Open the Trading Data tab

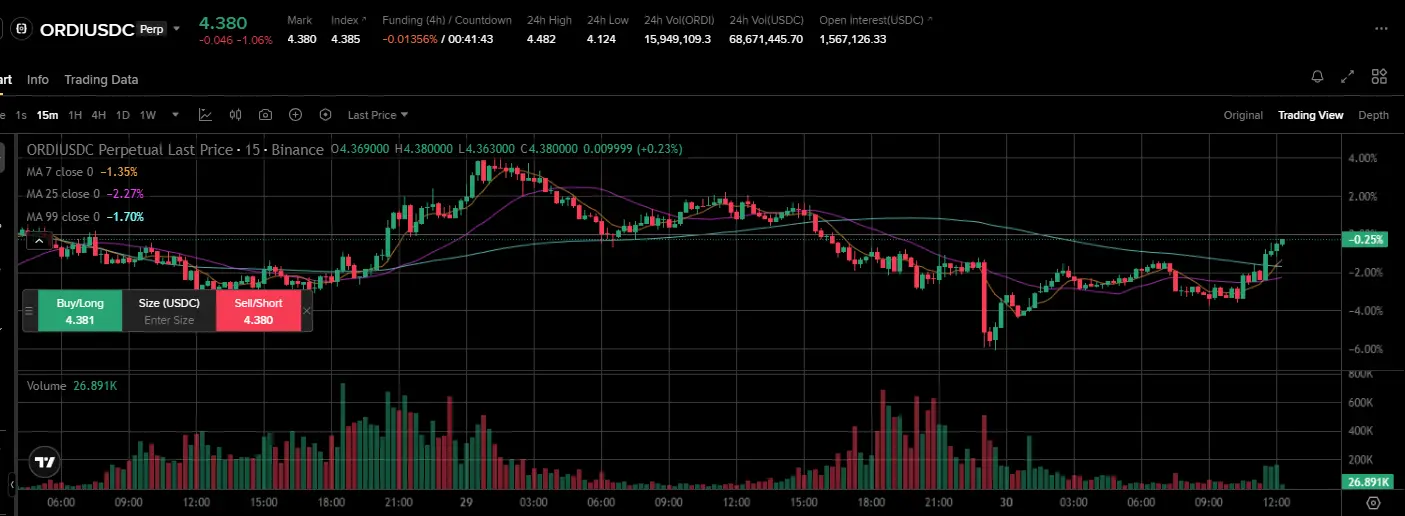click(101, 79)
